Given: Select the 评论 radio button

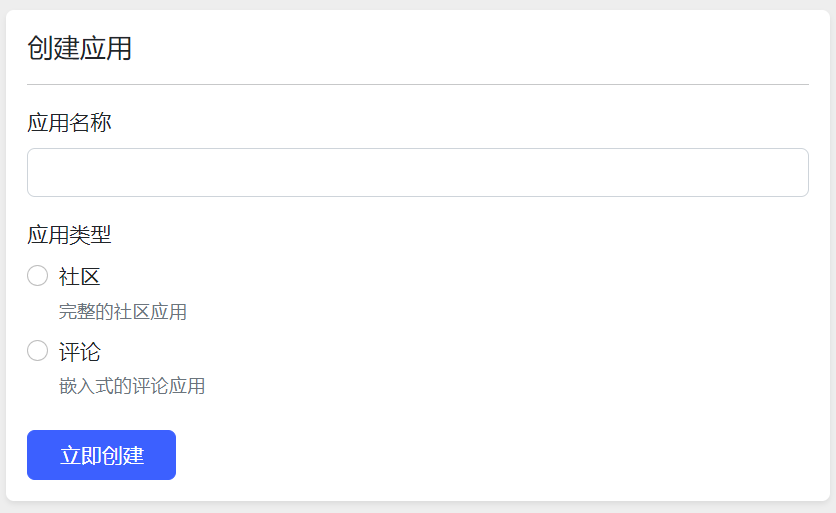Looking at the screenshot, I should pyautogui.click(x=37, y=351).
